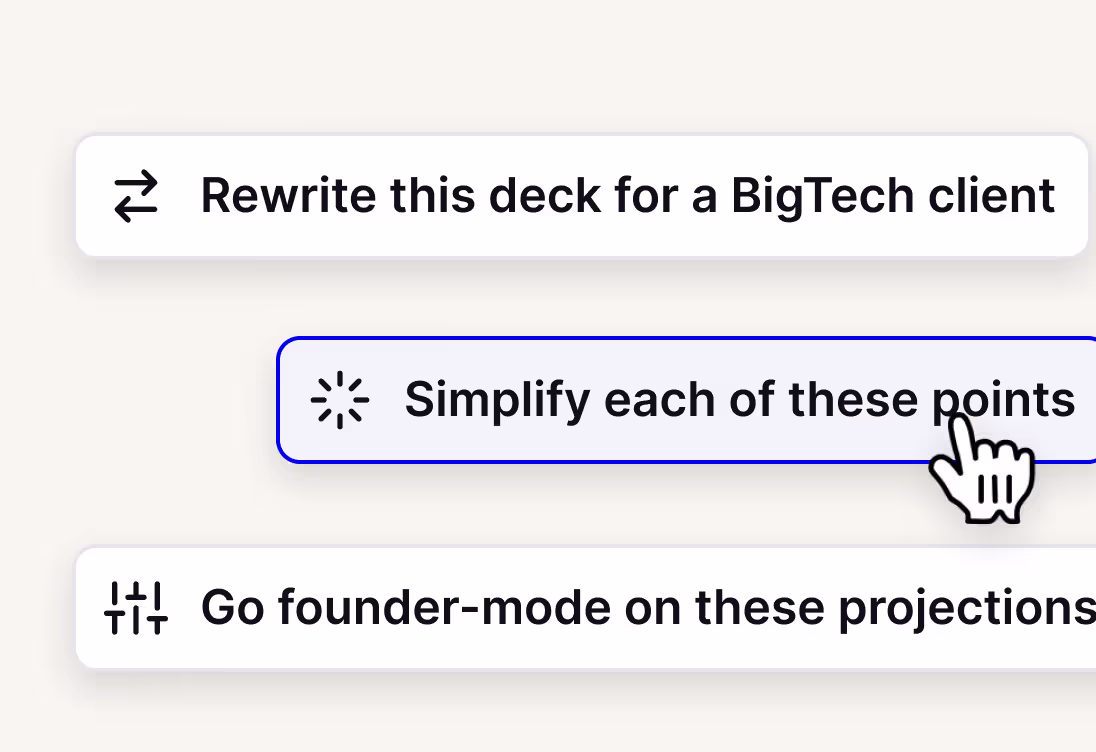Choose the icon left of 'Rewrite this deck'
The width and height of the screenshot is (1096, 752).
tap(136, 196)
